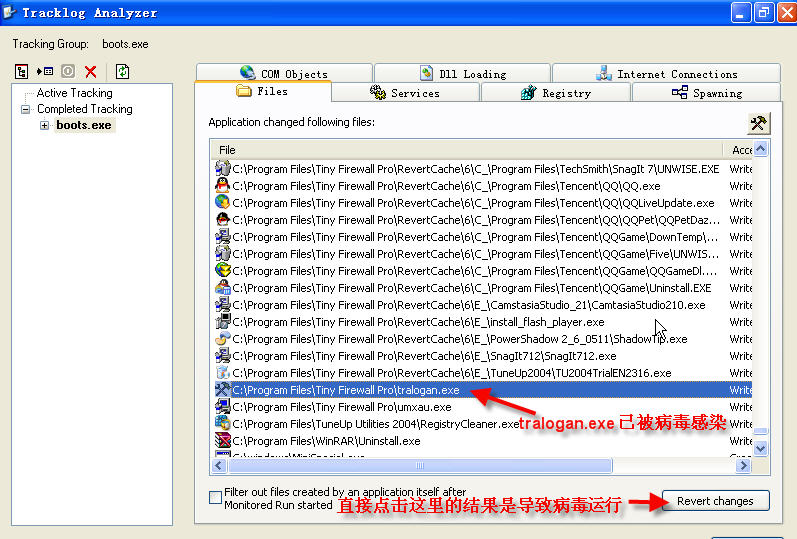Select Active Tracking in the tree
Screen dimensions: 797x539
[x=74, y=93]
